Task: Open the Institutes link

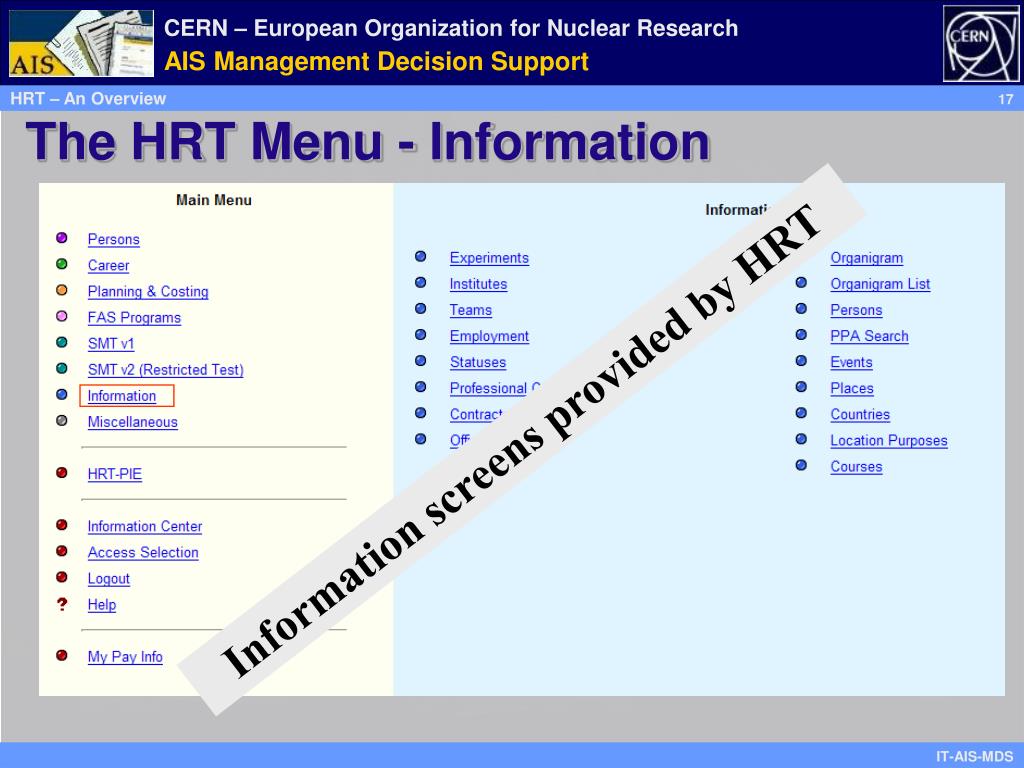Action: coord(479,285)
